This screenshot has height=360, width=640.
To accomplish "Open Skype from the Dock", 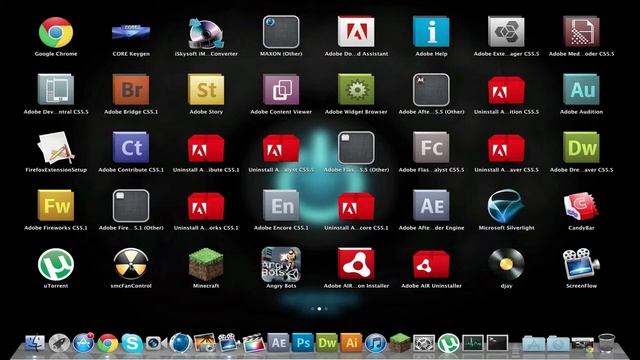I will [x=132, y=343].
